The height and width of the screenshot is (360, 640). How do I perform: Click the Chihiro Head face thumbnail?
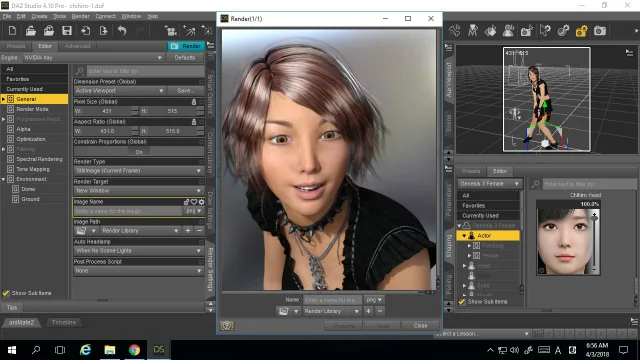tap(564, 241)
